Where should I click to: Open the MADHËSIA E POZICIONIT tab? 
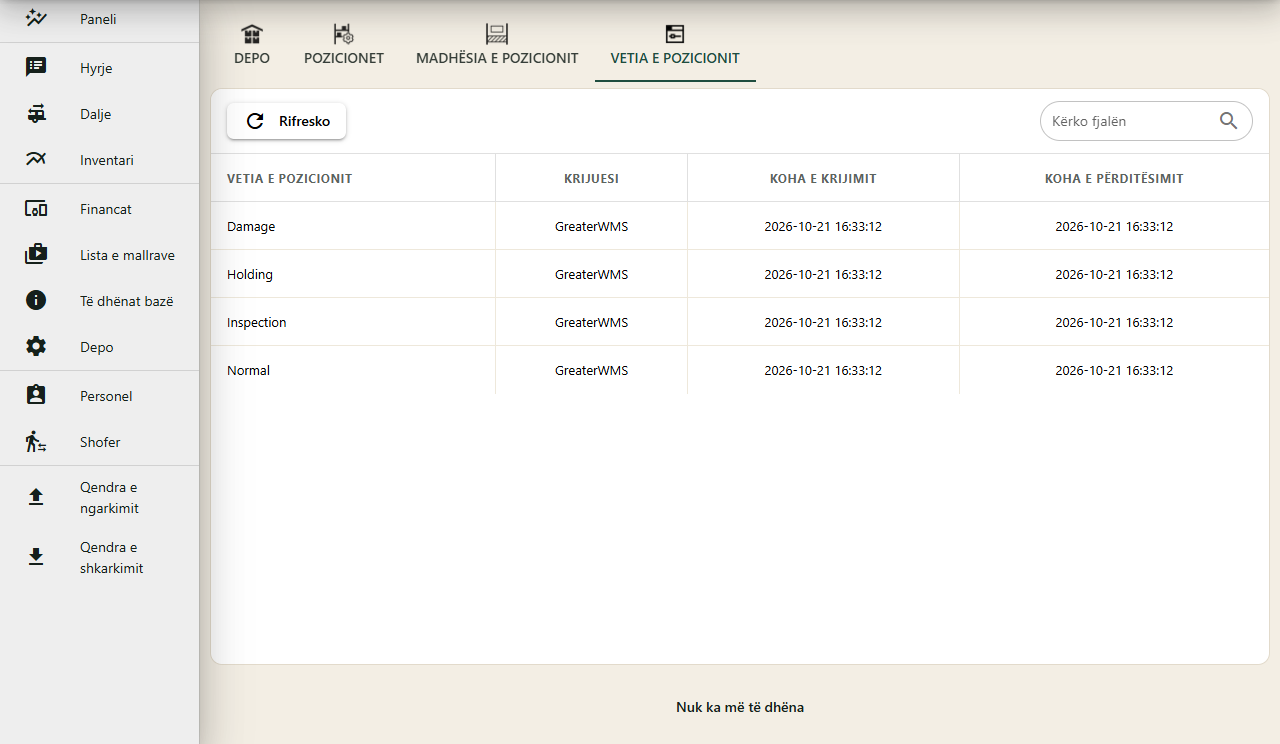point(497,48)
